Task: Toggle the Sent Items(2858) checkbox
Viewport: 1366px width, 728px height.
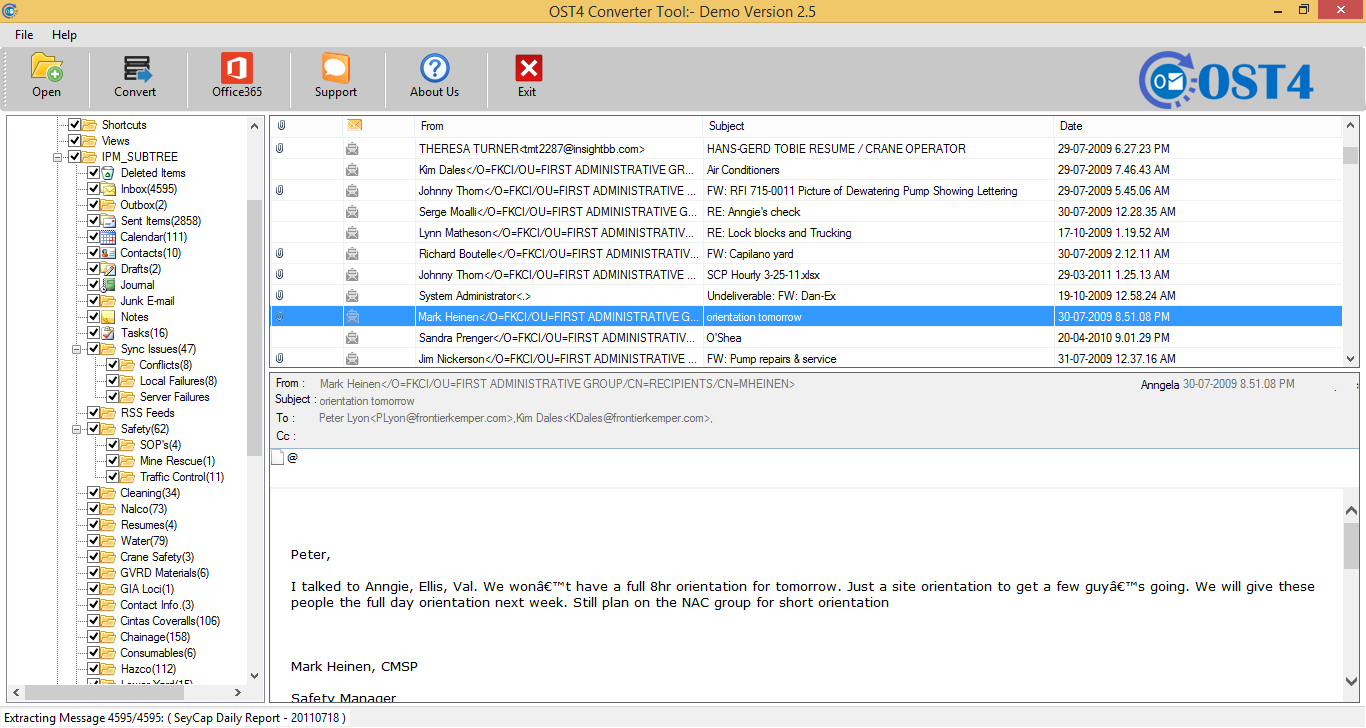Action: click(x=93, y=221)
